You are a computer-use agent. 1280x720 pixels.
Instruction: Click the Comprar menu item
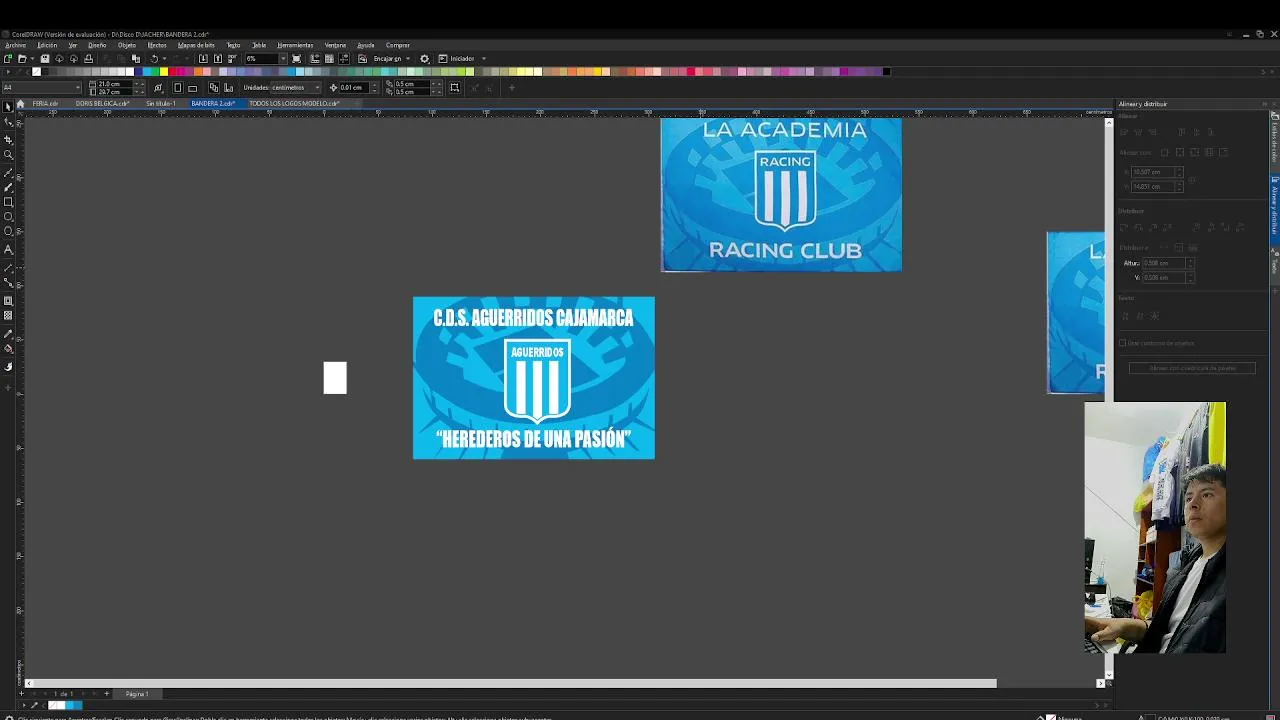(398, 45)
